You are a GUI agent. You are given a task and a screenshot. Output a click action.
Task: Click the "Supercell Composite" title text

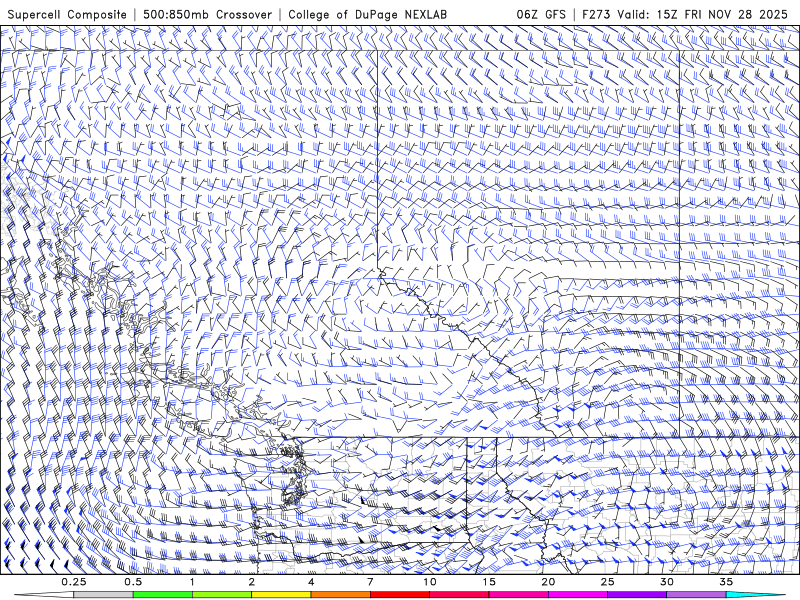pos(67,14)
